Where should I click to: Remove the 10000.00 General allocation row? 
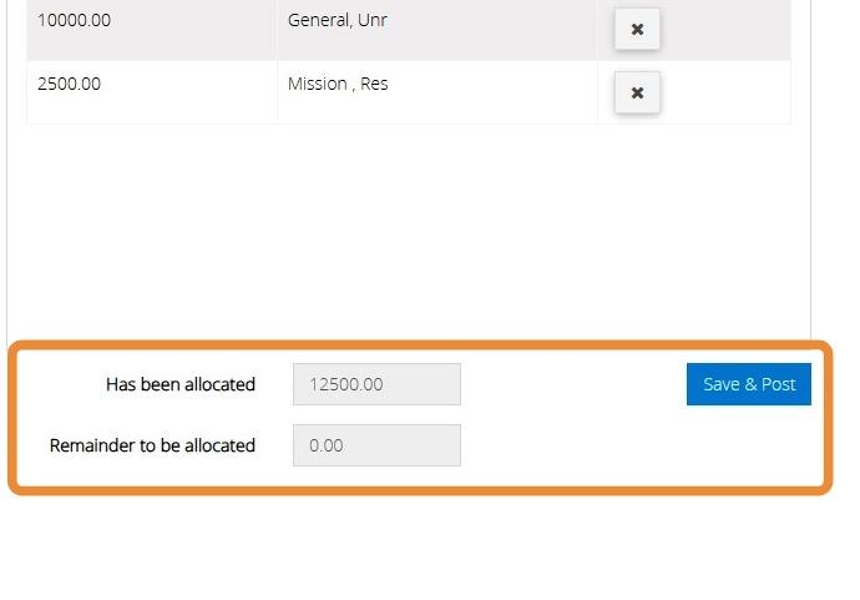pyautogui.click(x=637, y=30)
